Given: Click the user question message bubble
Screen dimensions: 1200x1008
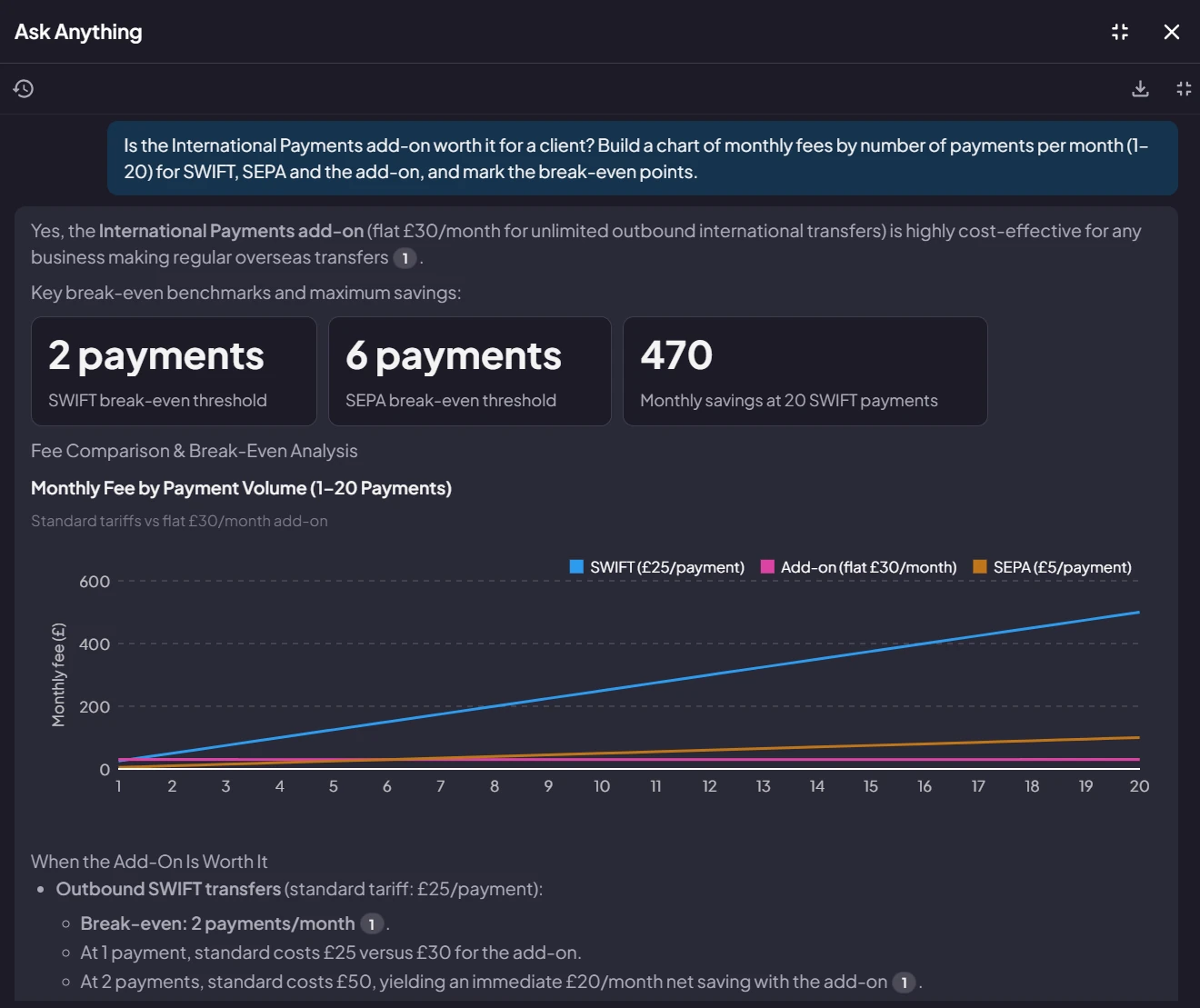Looking at the screenshot, I should [x=643, y=158].
